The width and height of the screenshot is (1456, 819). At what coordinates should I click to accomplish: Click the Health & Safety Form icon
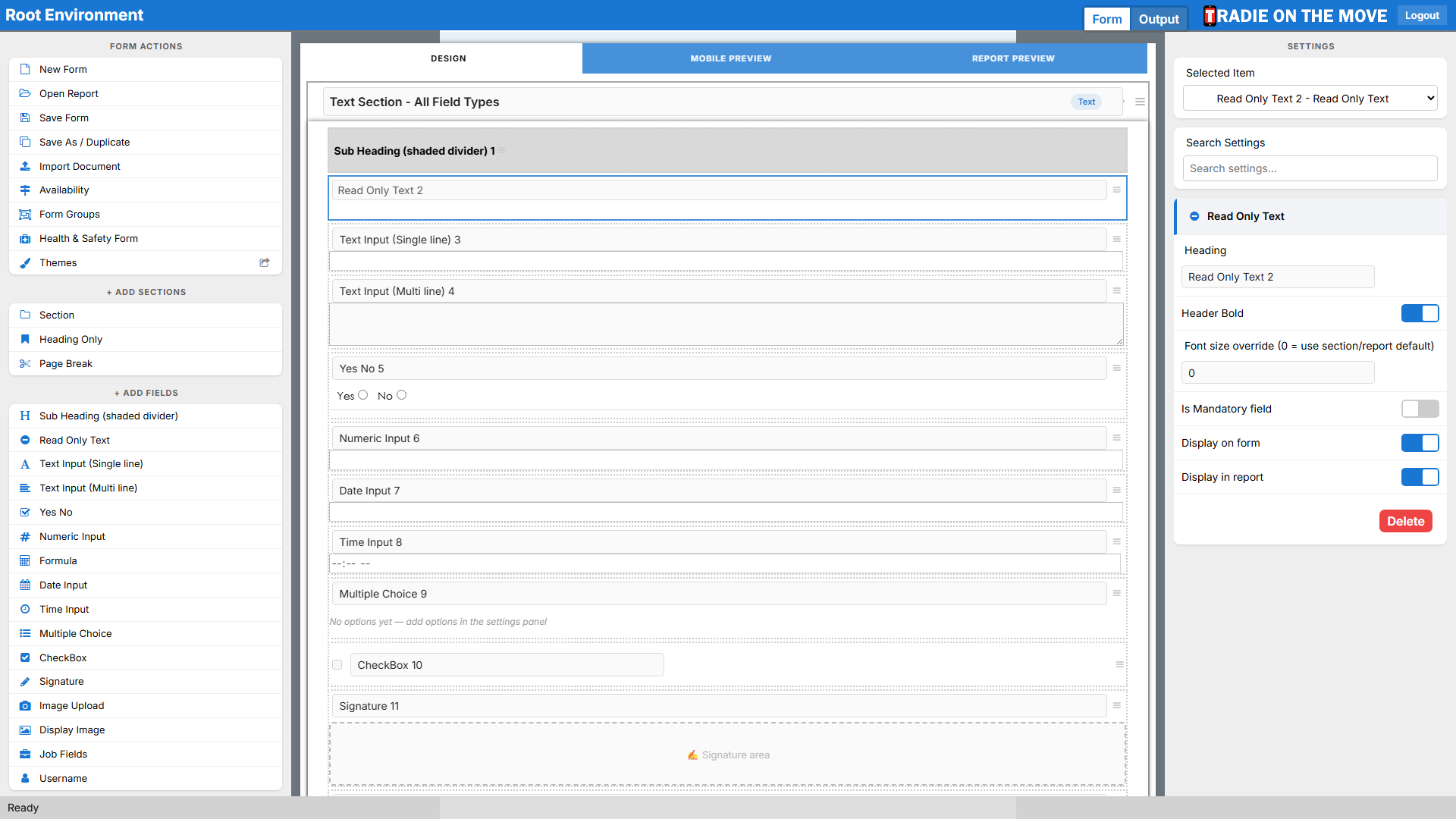25,239
